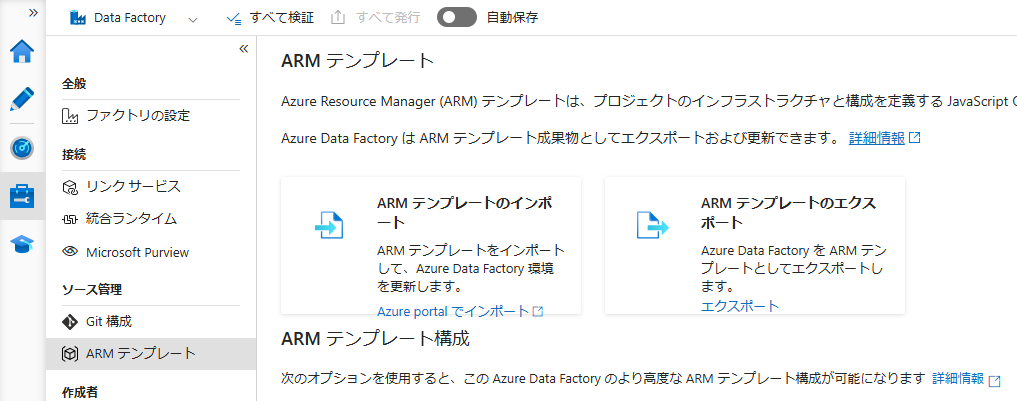Click the integration runtime icon

[69, 219]
